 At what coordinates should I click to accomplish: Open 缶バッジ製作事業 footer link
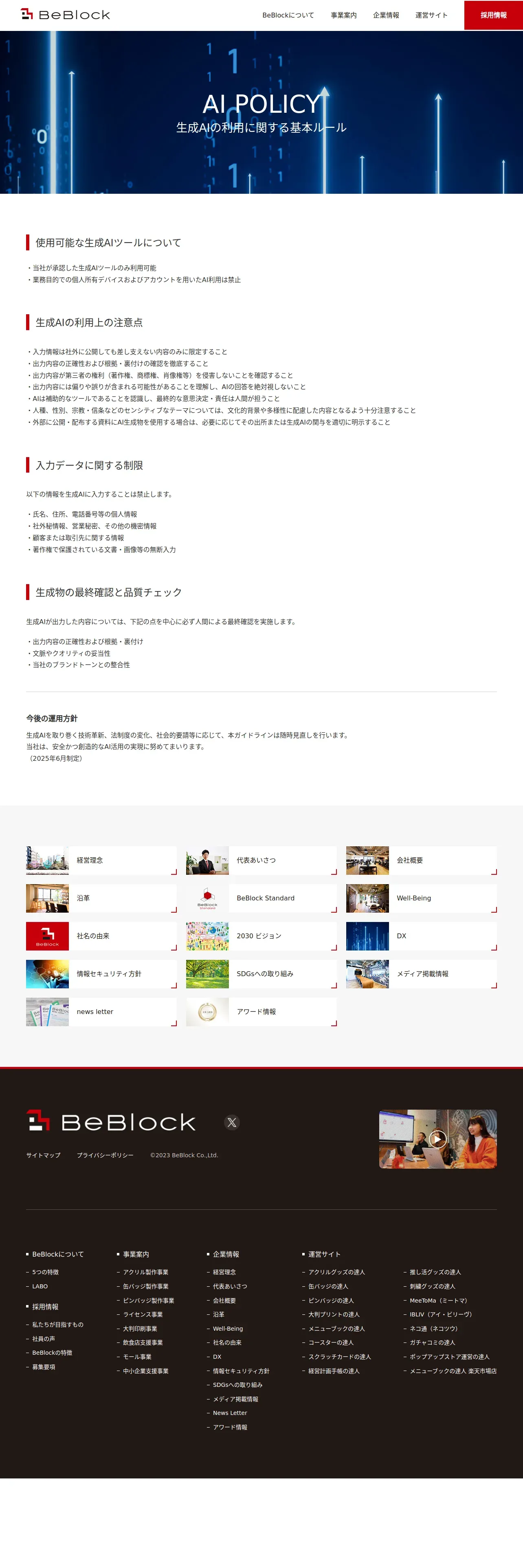[145, 1286]
